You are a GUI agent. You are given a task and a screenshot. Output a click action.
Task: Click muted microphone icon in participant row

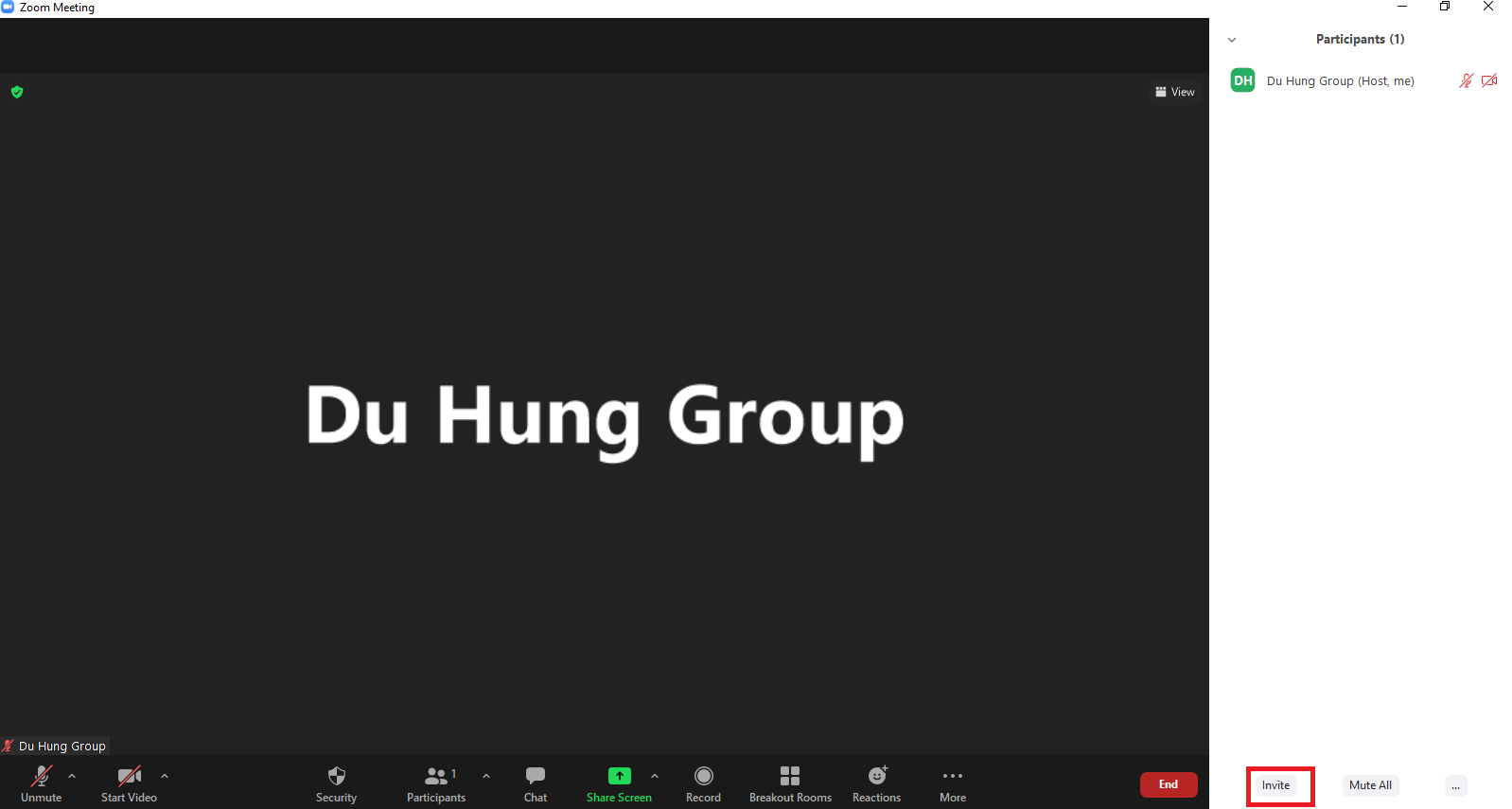1466,80
